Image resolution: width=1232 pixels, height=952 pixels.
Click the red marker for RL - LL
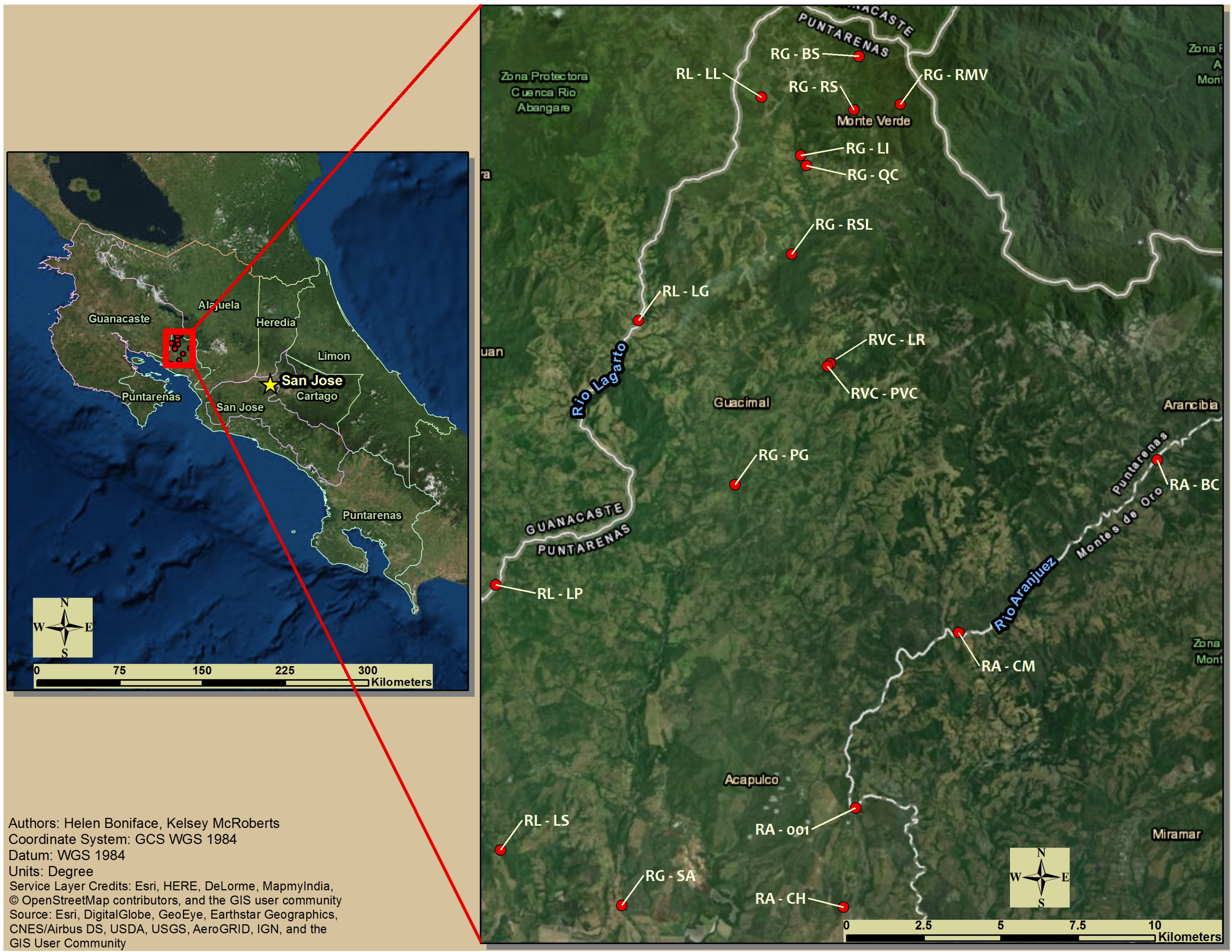(x=762, y=97)
